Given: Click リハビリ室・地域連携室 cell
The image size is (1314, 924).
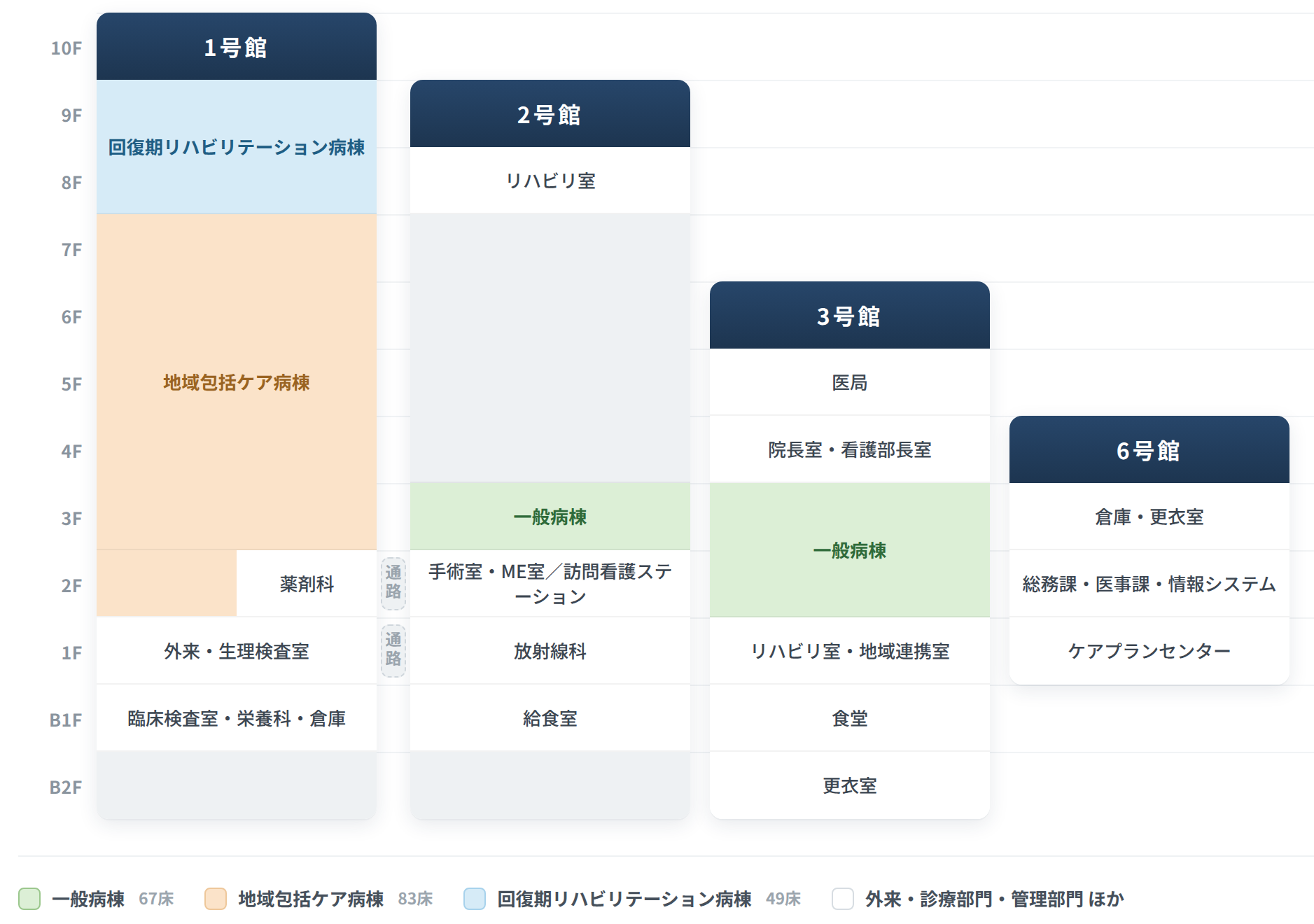Looking at the screenshot, I should [x=850, y=651].
